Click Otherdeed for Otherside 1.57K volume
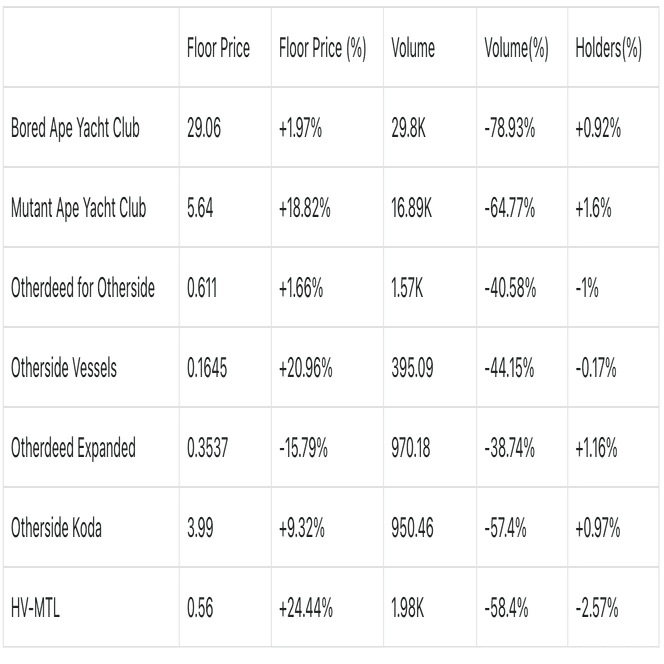 [x=408, y=289]
